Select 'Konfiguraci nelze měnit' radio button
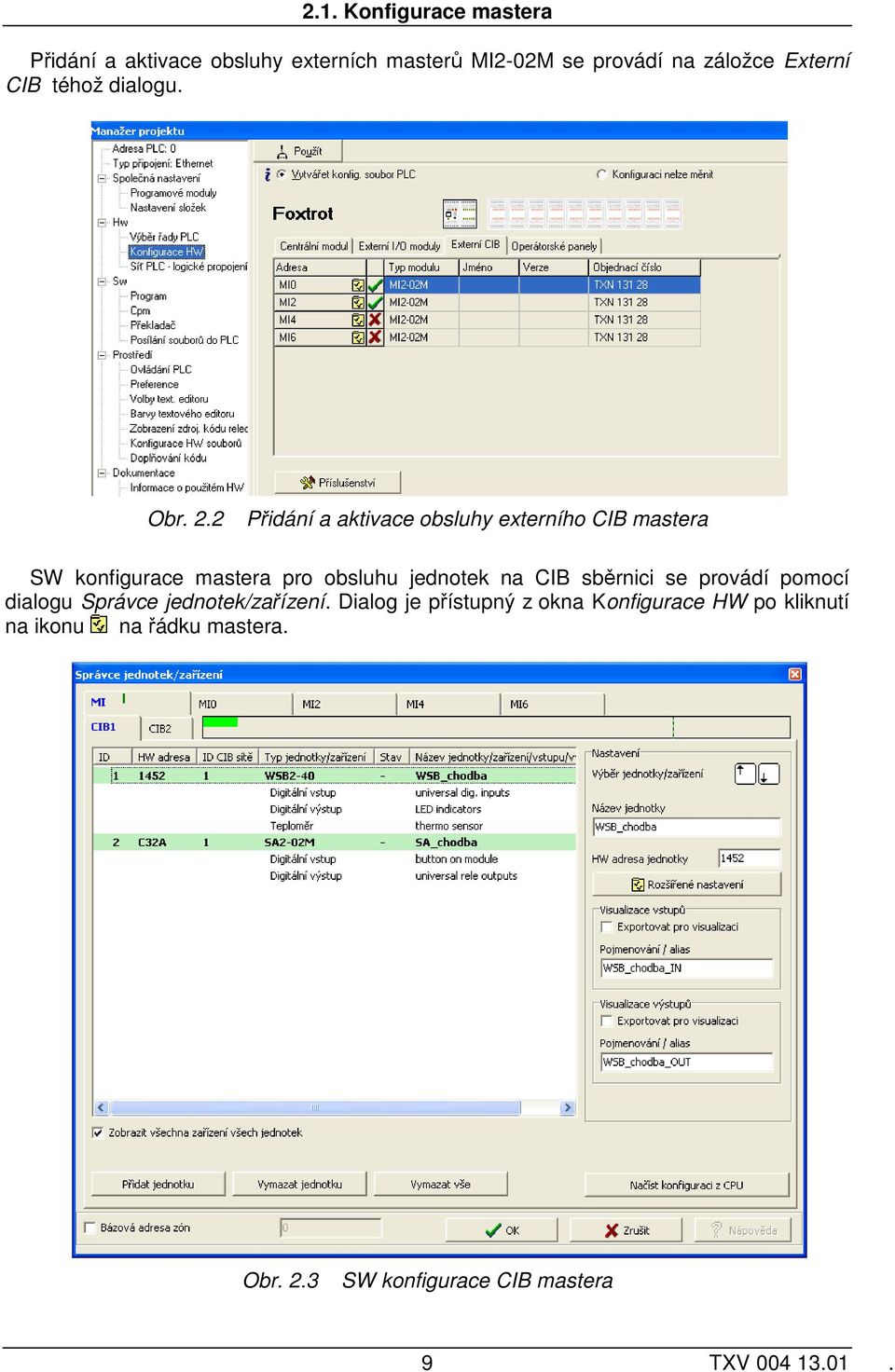The height and width of the screenshot is (1372, 895). click(601, 174)
